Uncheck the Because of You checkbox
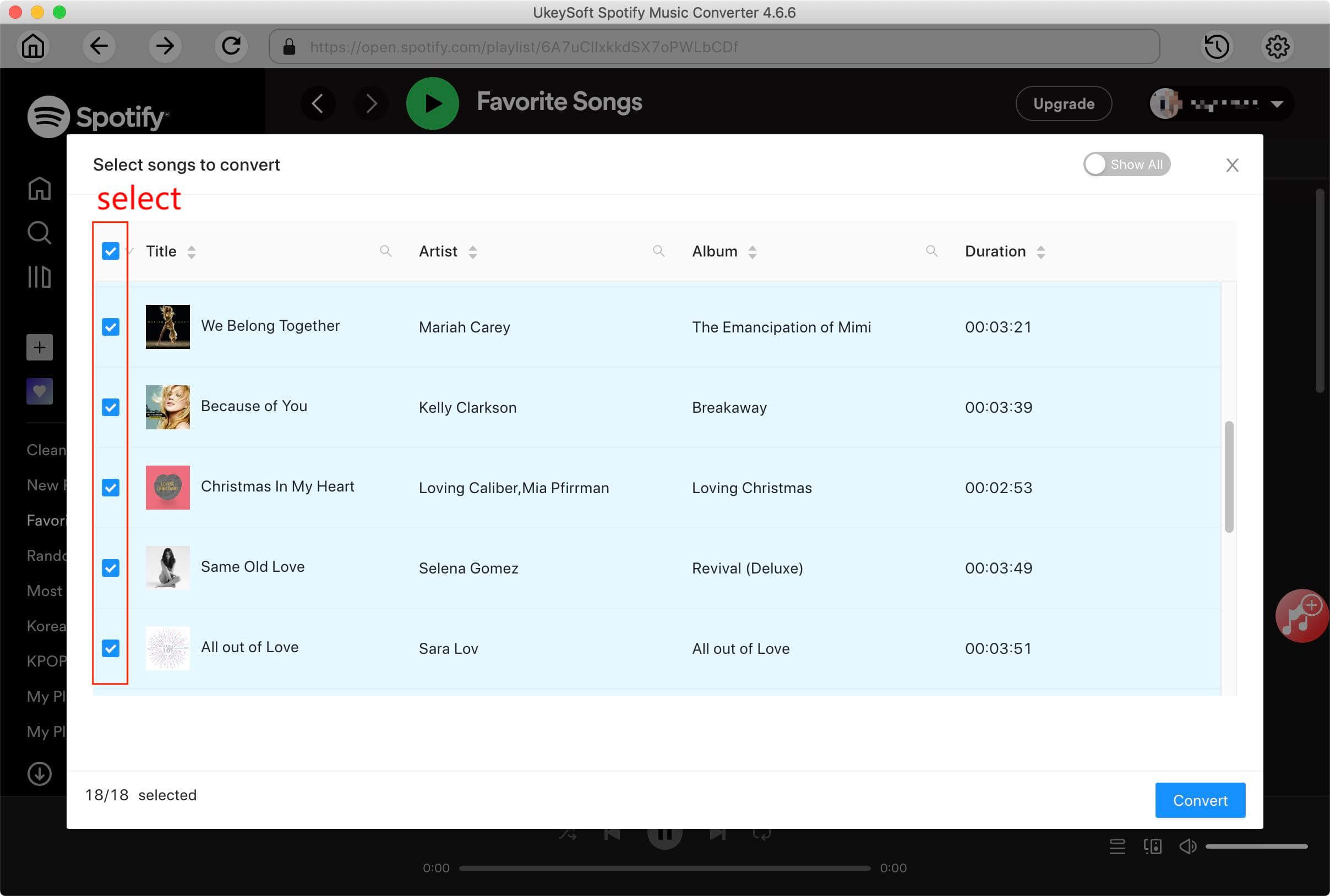The height and width of the screenshot is (896, 1330). click(110, 407)
